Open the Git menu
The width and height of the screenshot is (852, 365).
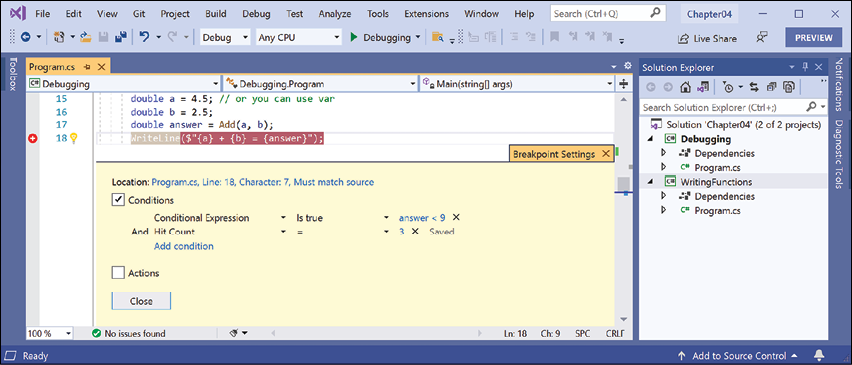(139, 14)
